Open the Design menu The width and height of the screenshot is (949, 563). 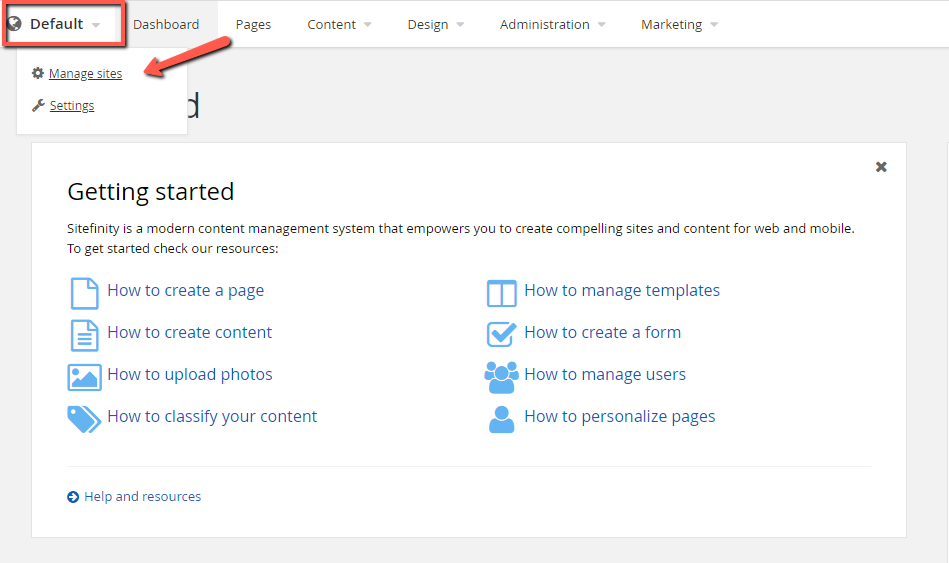tap(427, 24)
